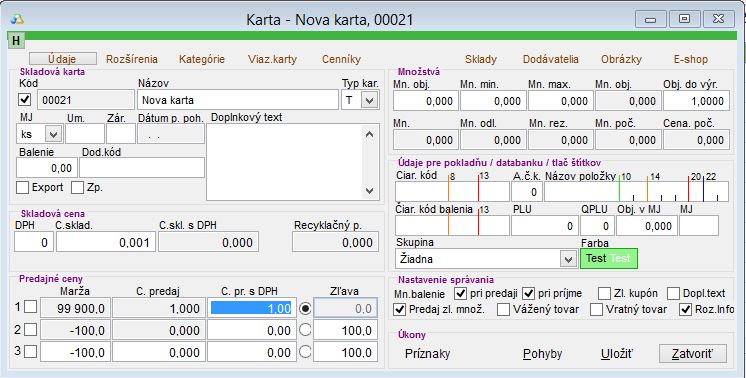Screen dimensions: 746x378
Task: Click Uložiť to save the card
Action: [617, 354]
